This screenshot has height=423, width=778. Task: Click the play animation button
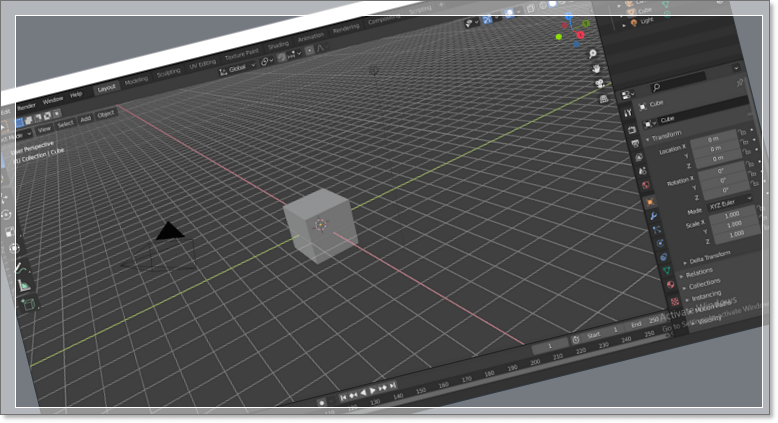[373, 391]
